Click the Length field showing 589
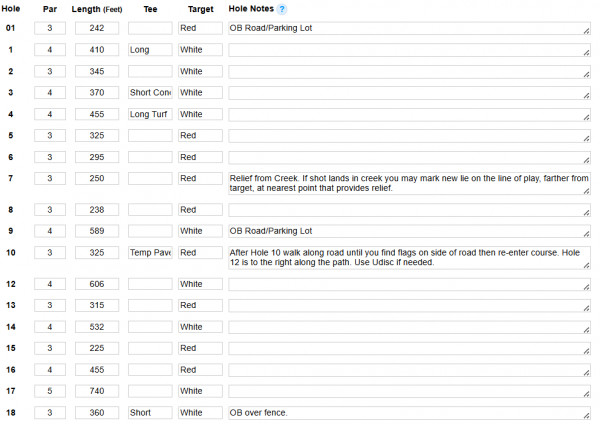The width and height of the screenshot is (600, 424). click(97, 231)
